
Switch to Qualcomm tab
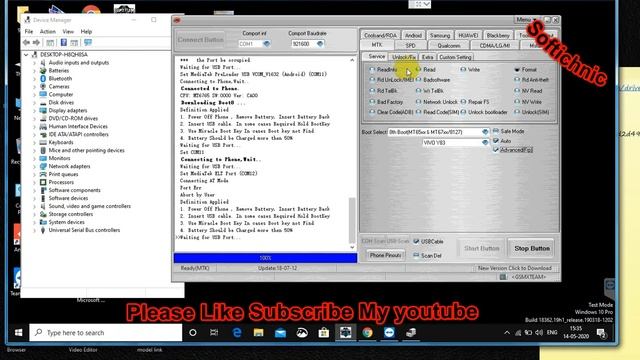click(449, 46)
